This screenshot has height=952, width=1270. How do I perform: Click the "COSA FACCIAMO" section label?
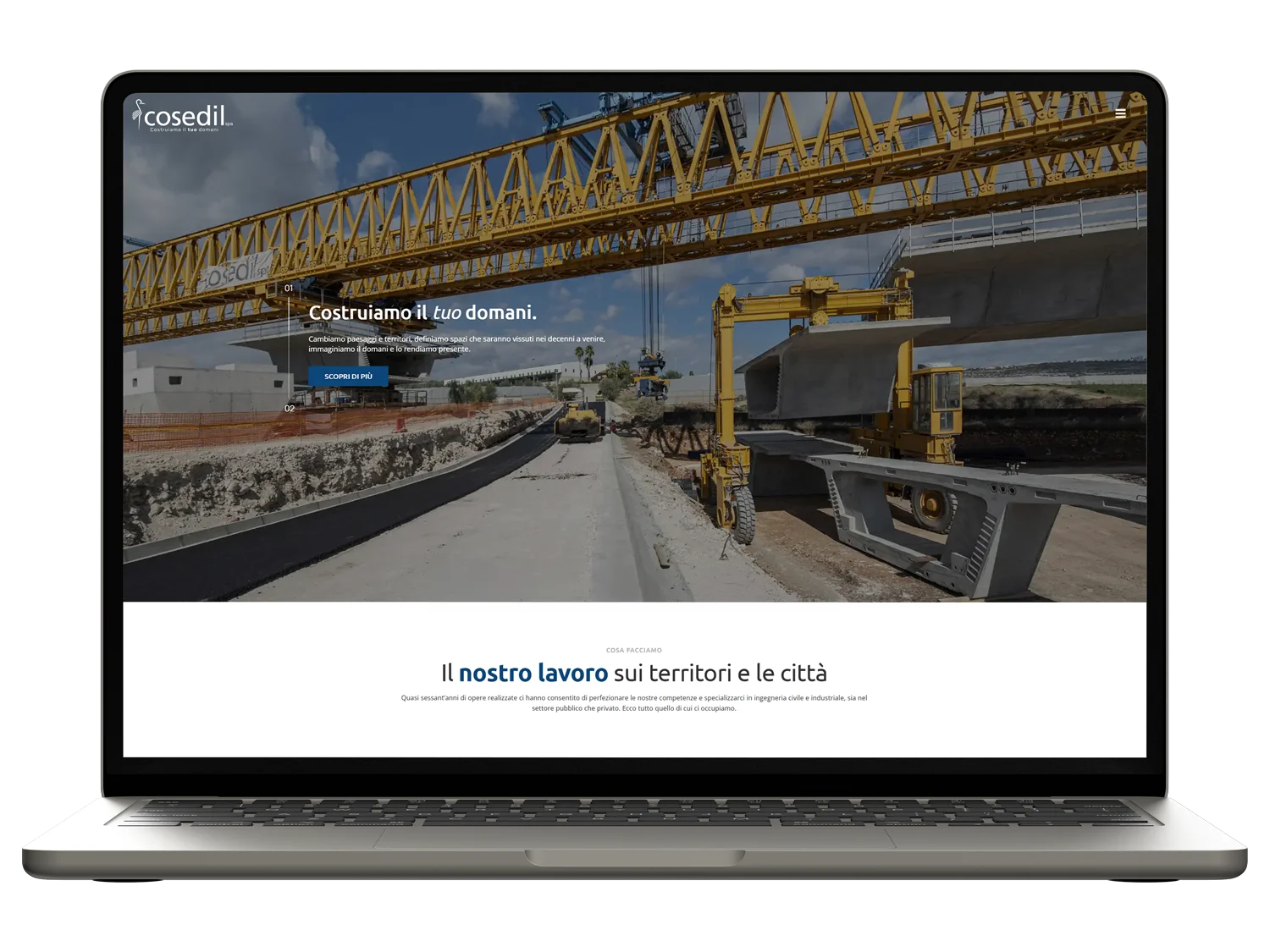point(634,650)
